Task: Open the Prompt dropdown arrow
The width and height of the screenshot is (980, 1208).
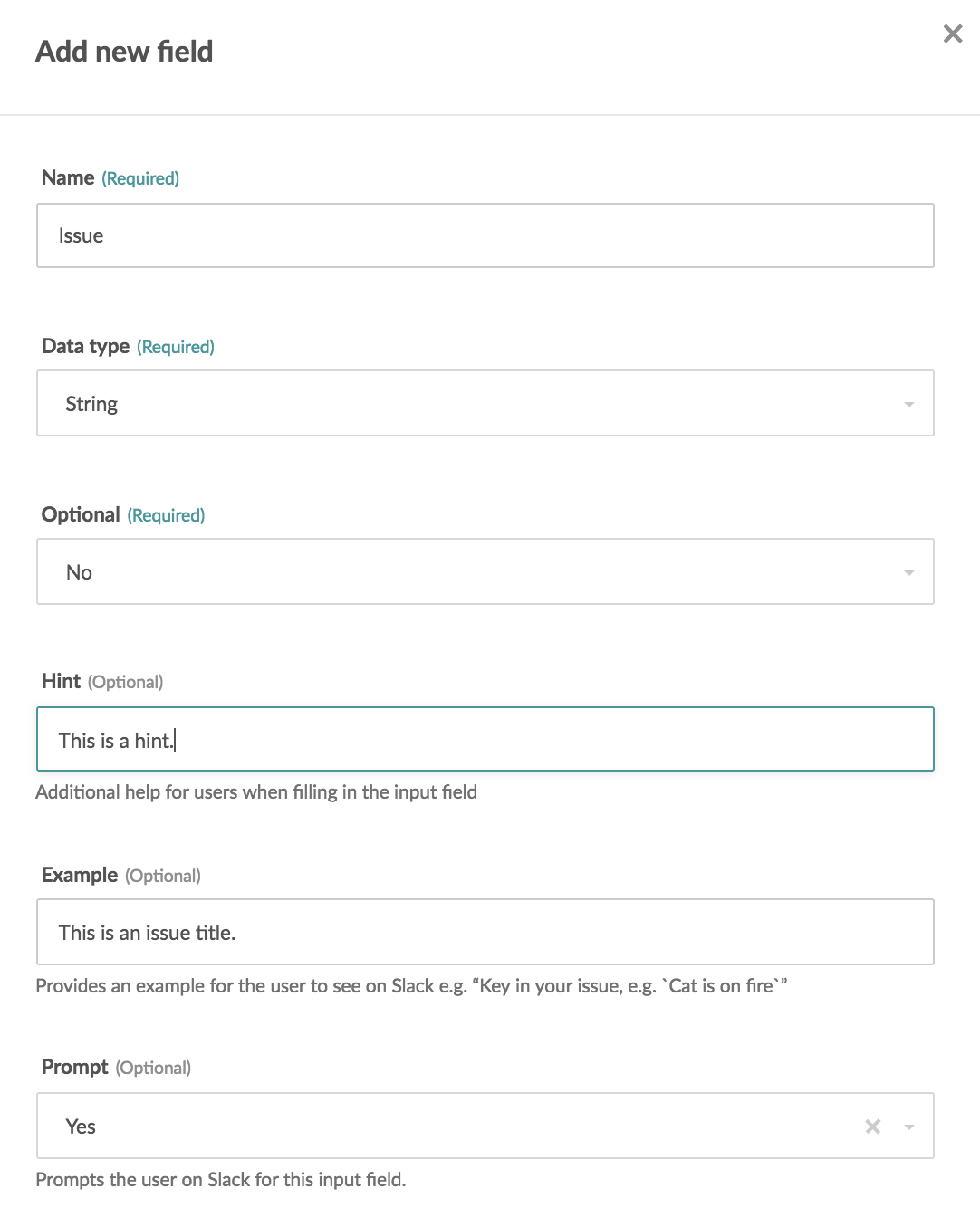Action: (x=909, y=1127)
